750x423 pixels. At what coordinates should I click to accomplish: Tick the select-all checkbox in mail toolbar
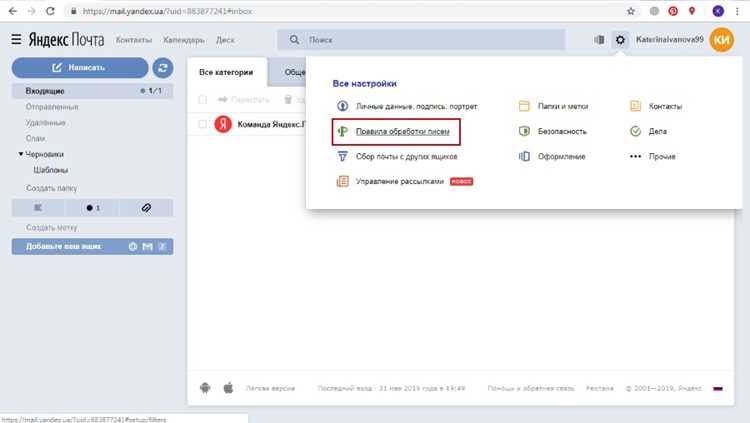202,100
